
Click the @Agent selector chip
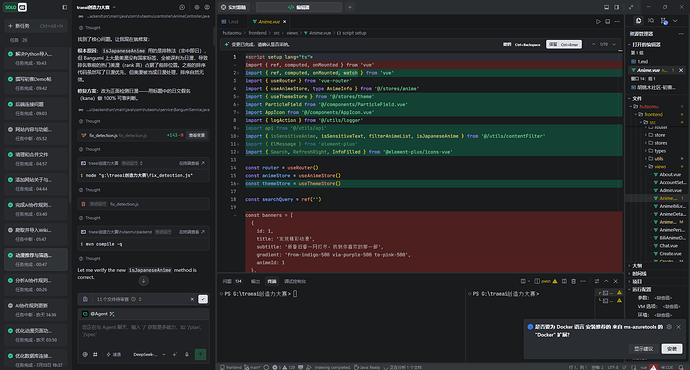pos(99,314)
